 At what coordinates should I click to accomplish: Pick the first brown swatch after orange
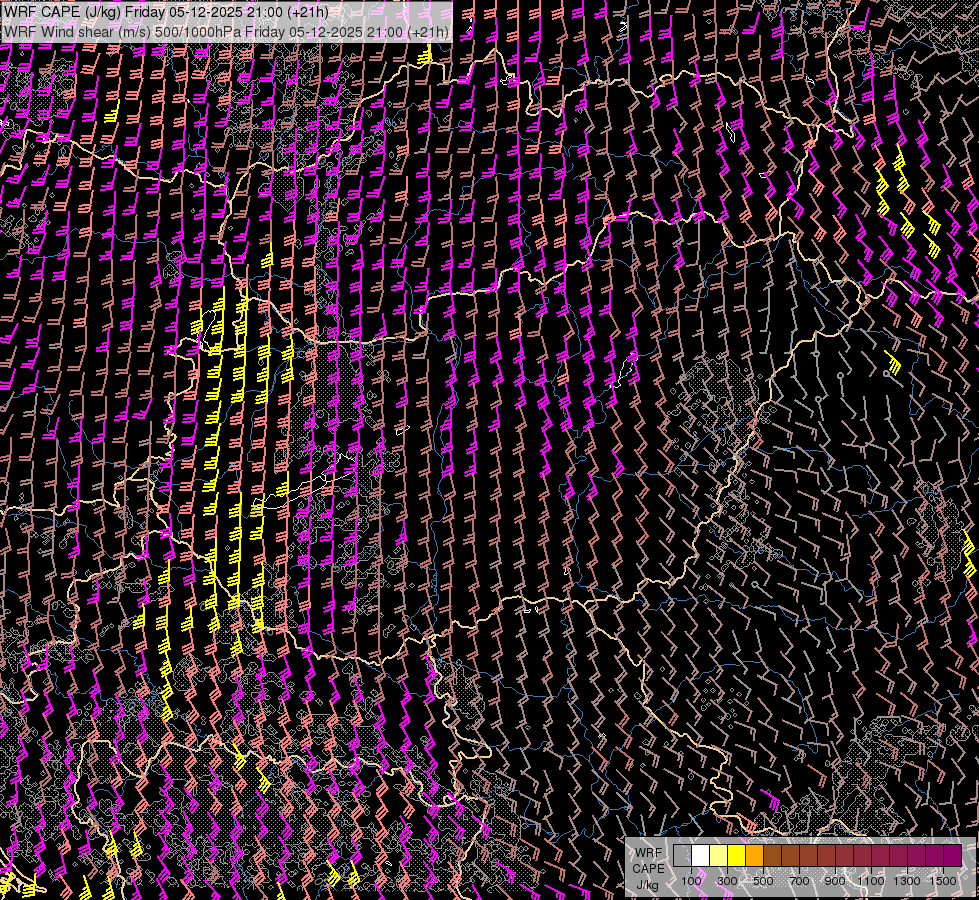coord(772,855)
